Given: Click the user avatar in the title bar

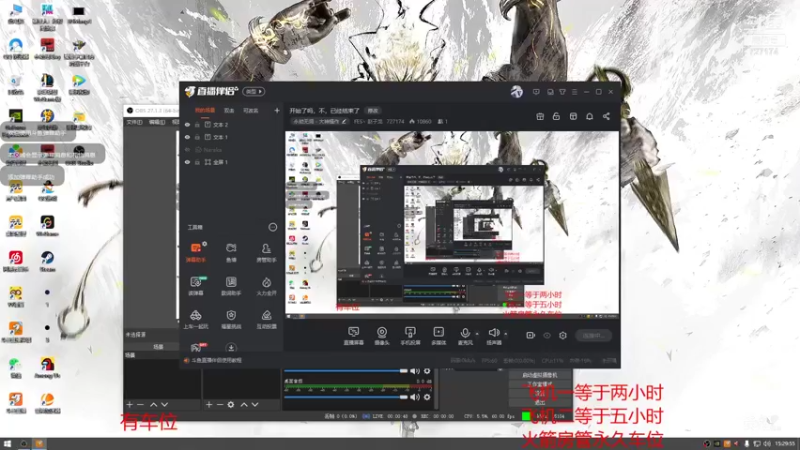Looking at the screenshot, I should (x=517, y=92).
